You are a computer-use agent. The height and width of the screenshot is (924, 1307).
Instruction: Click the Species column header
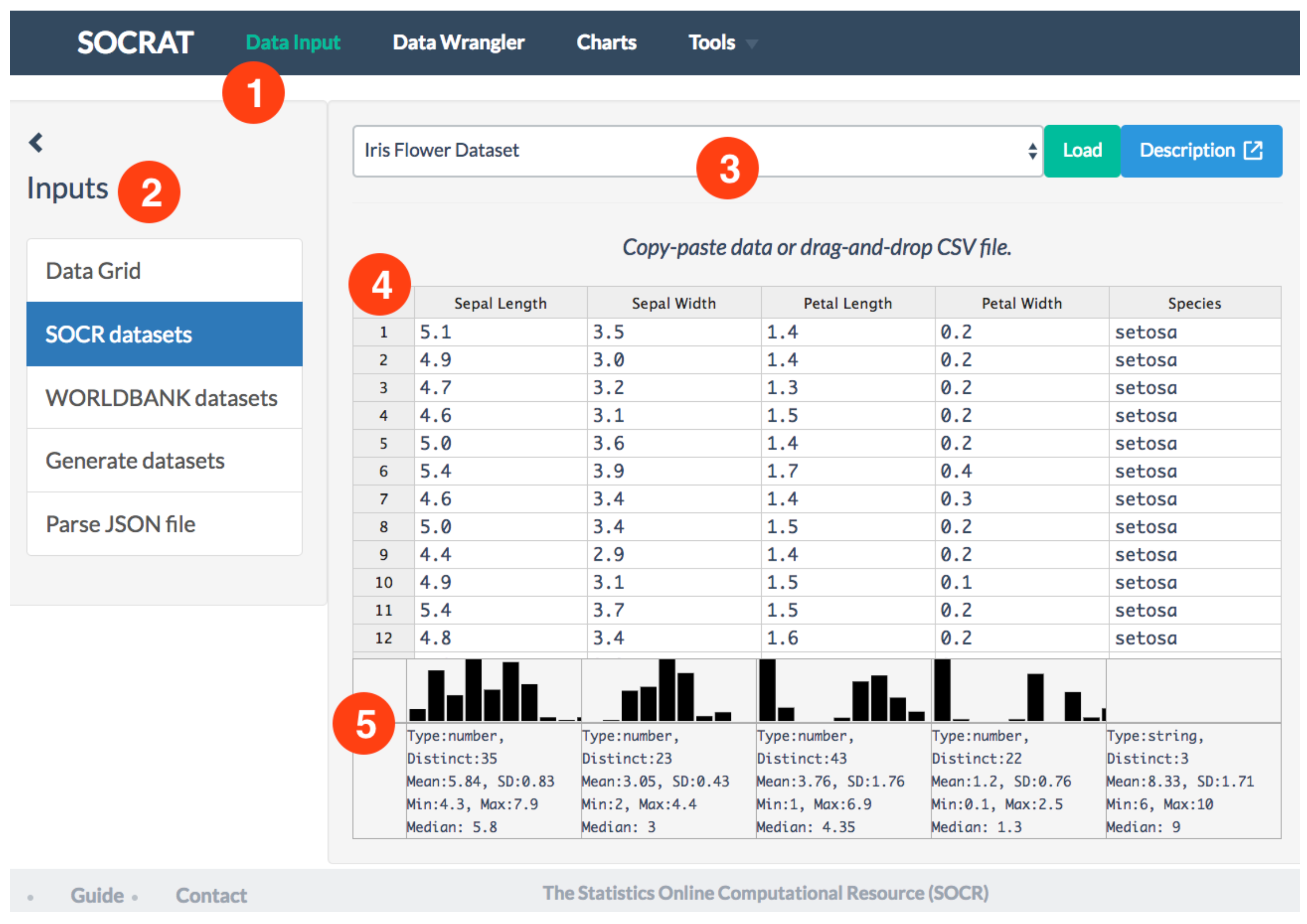[x=1194, y=303]
